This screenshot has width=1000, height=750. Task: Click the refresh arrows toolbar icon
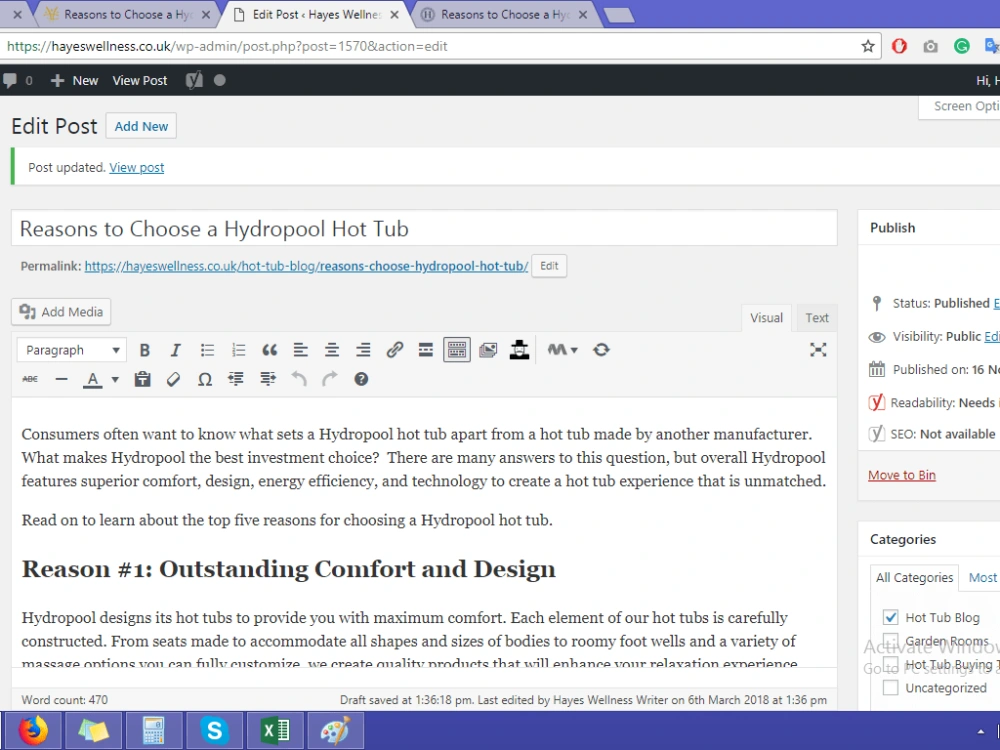601,350
